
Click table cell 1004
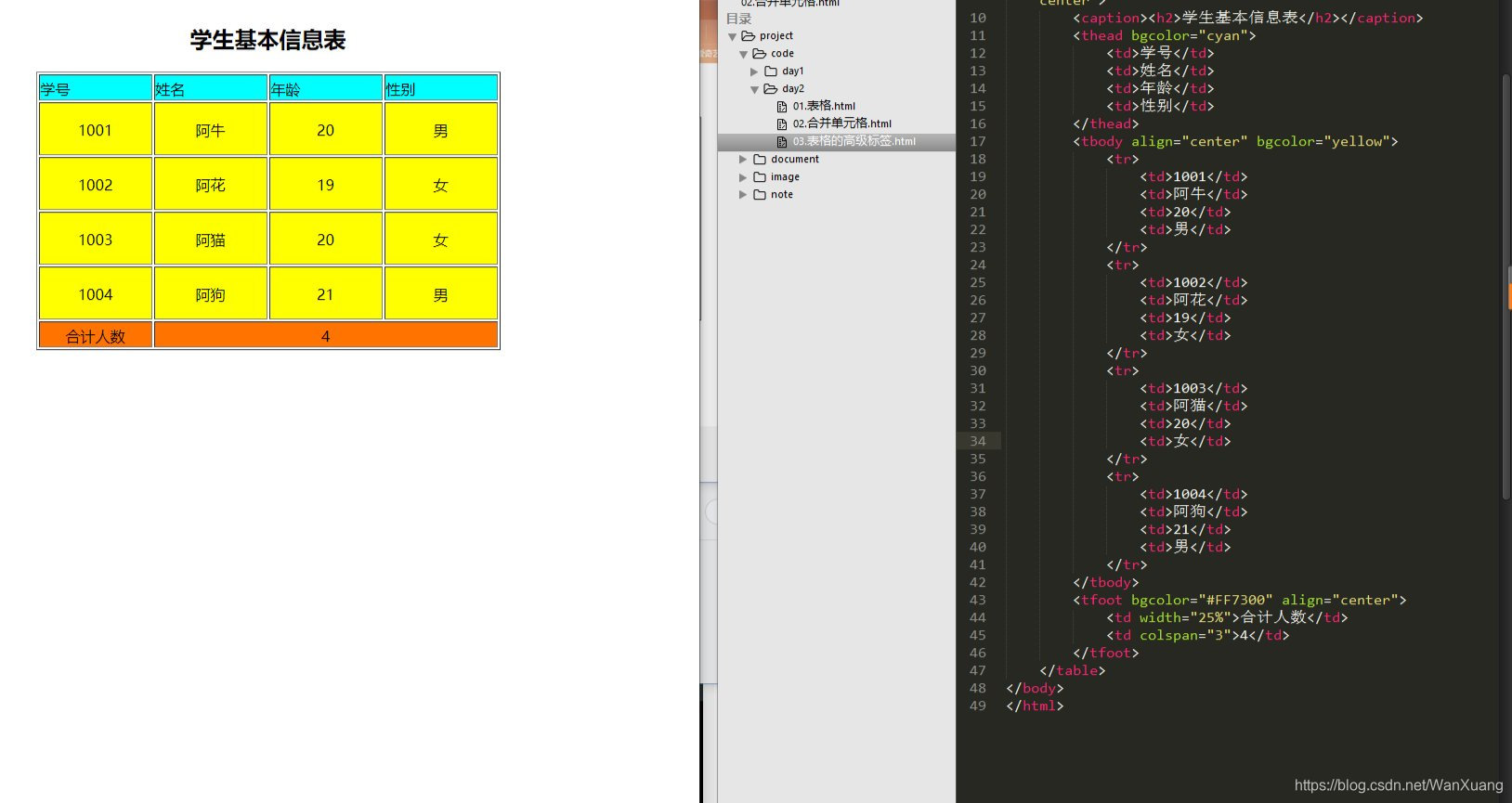click(96, 293)
